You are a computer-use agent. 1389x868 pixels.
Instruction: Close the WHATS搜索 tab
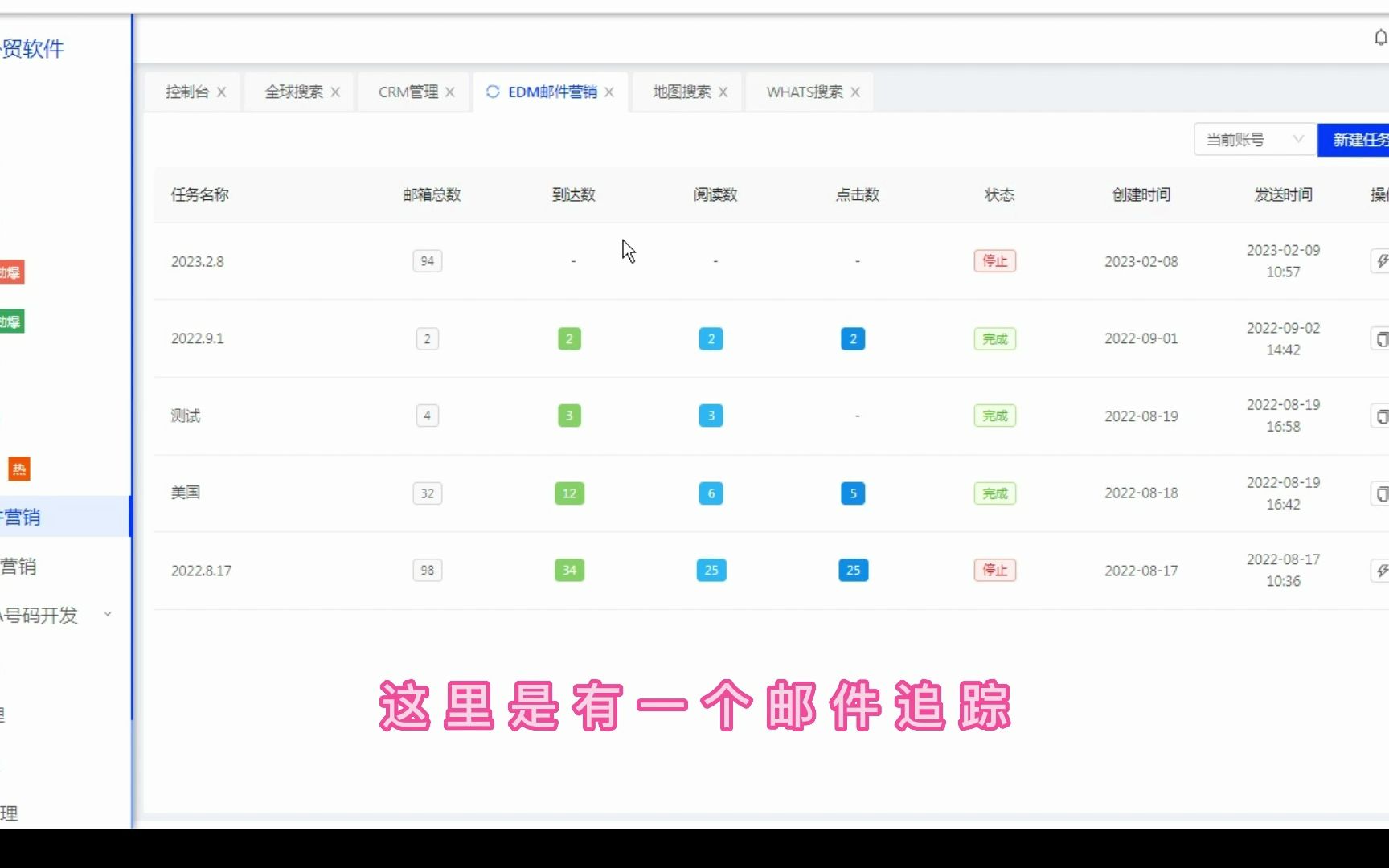point(855,92)
